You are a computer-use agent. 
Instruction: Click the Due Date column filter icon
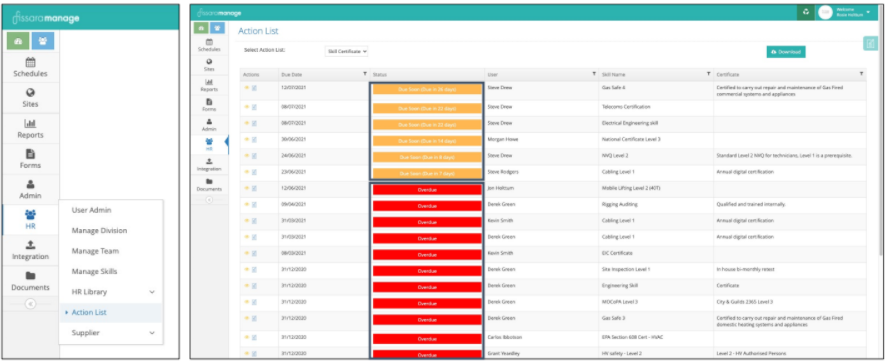pos(364,74)
